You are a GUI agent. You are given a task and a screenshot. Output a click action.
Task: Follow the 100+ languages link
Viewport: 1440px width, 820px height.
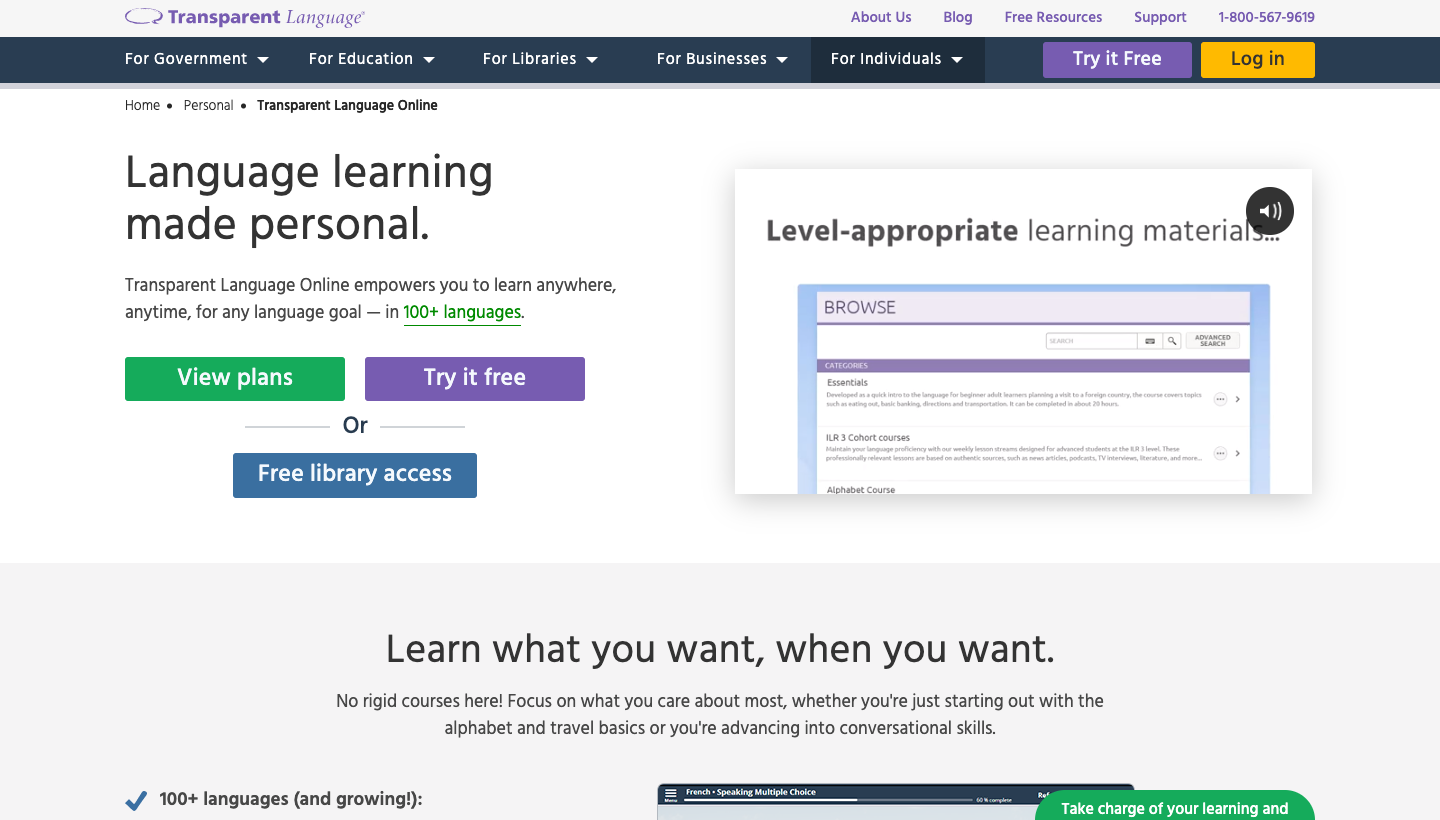(x=462, y=312)
